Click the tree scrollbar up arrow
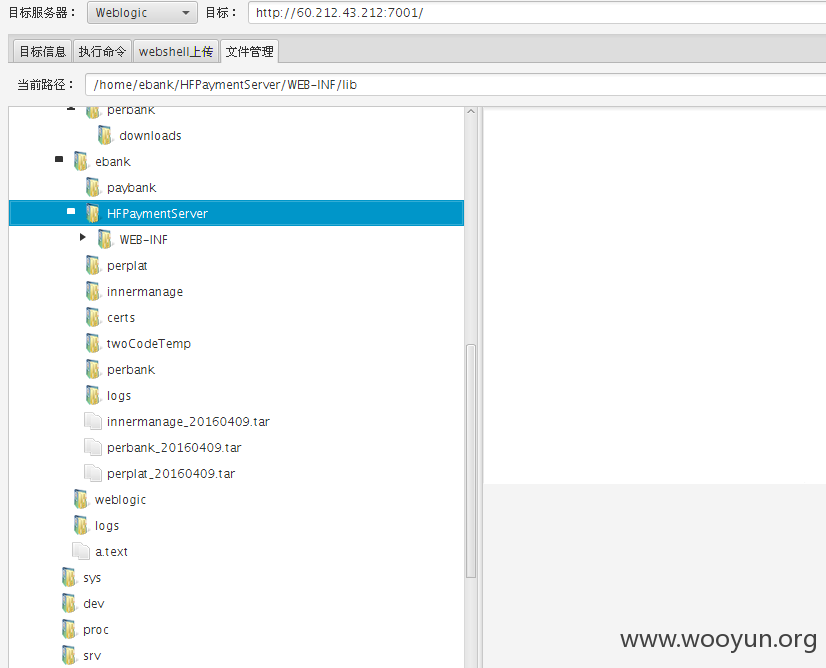This screenshot has height=668, width=826. pyautogui.click(x=471, y=112)
